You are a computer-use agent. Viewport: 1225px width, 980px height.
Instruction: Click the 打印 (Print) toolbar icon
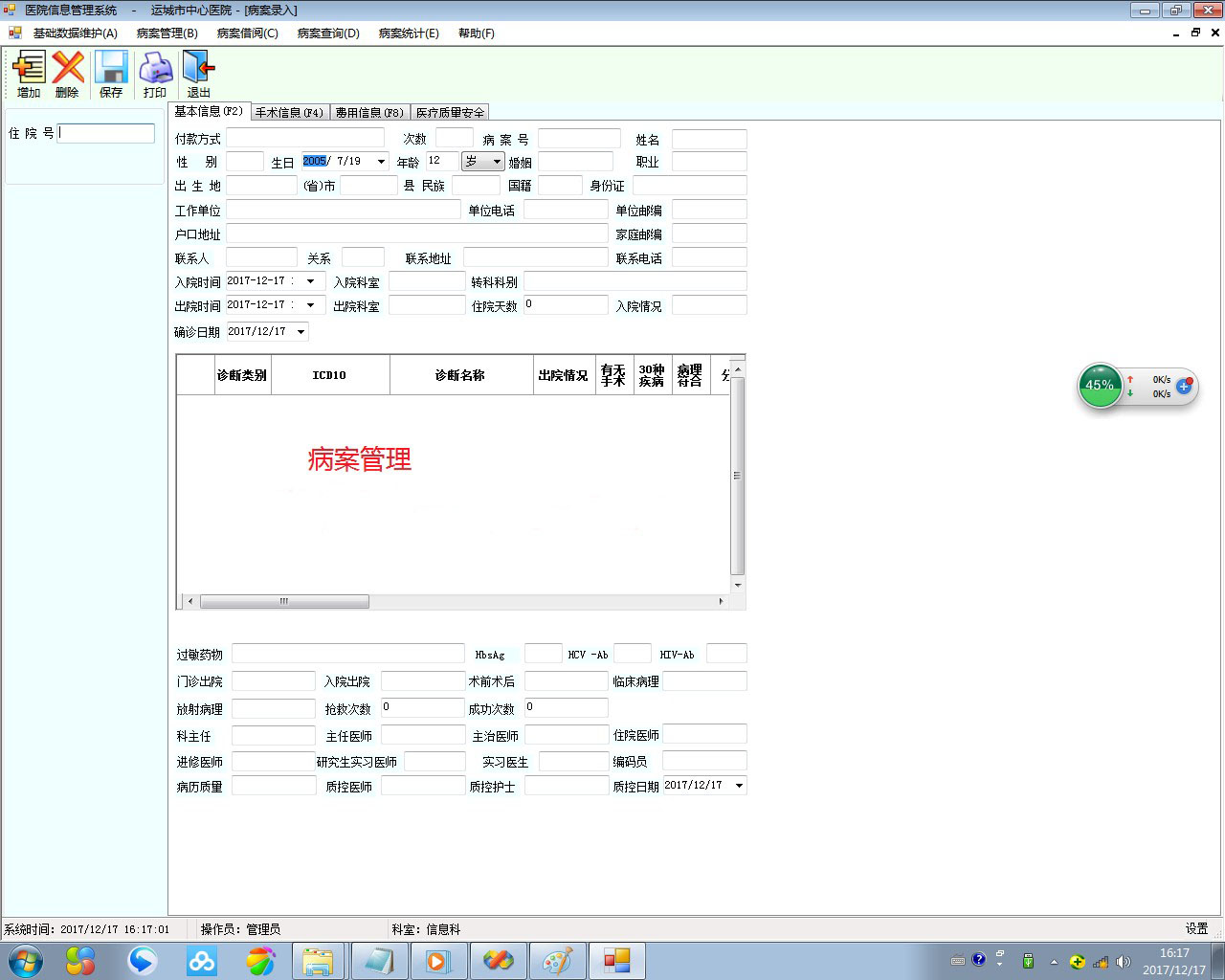(x=155, y=74)
